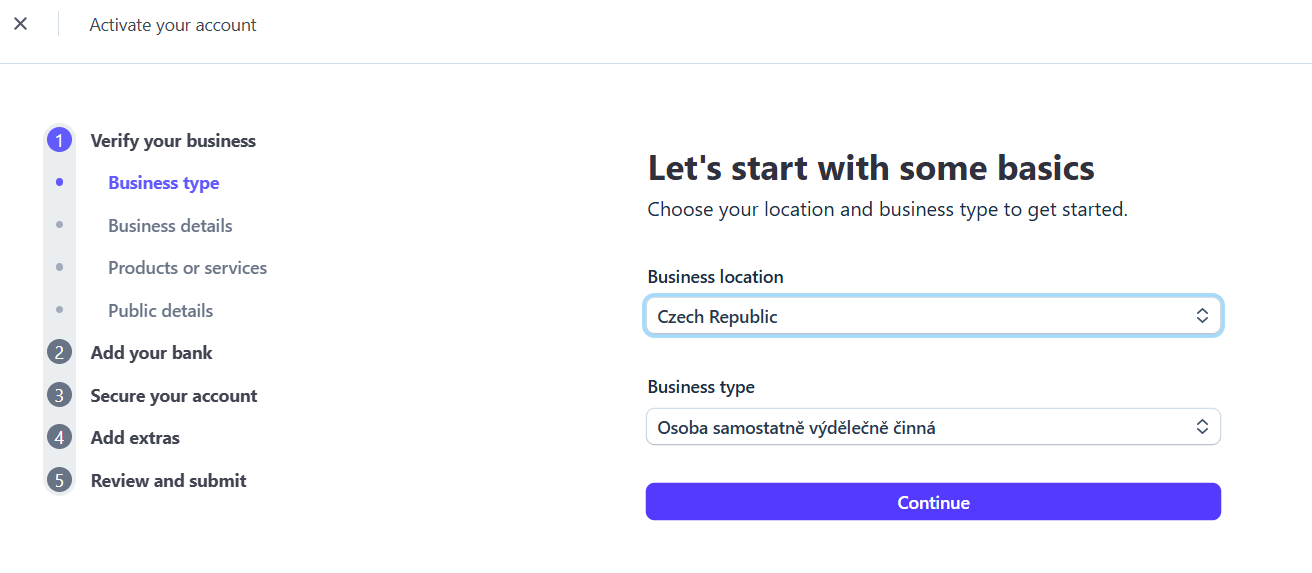The height and width of the screenshot is (573, 1312).
Task: Click the step 2 number circle
Action: click(x=59, y=353)
